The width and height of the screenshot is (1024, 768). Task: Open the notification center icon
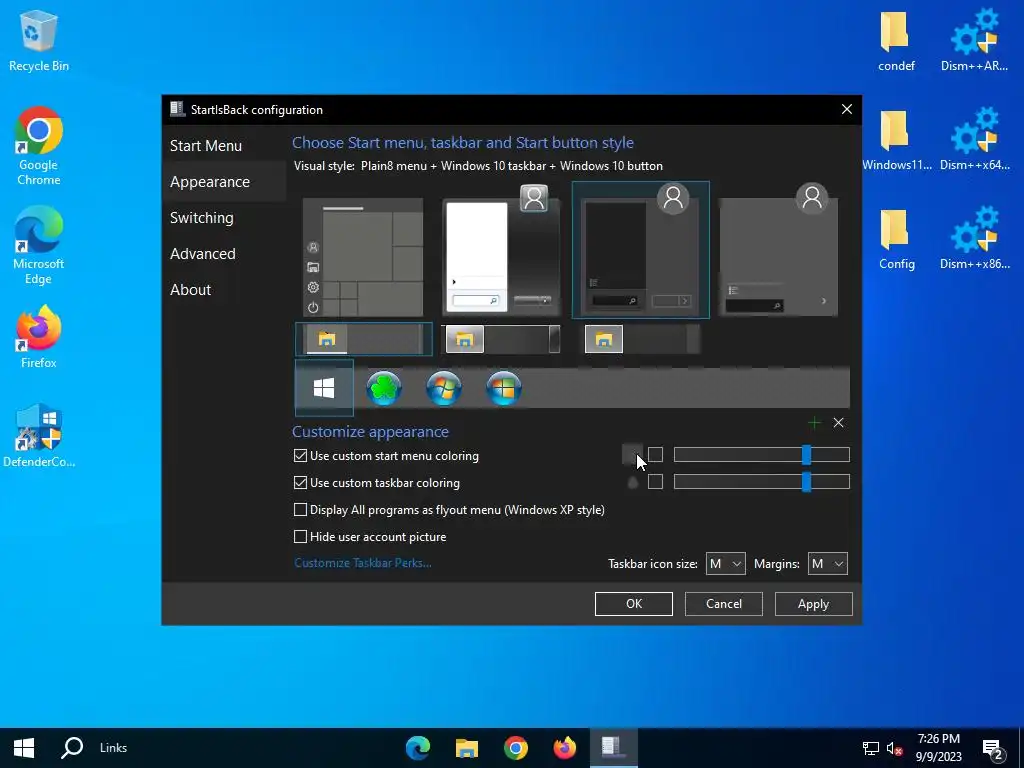[993, 748]
